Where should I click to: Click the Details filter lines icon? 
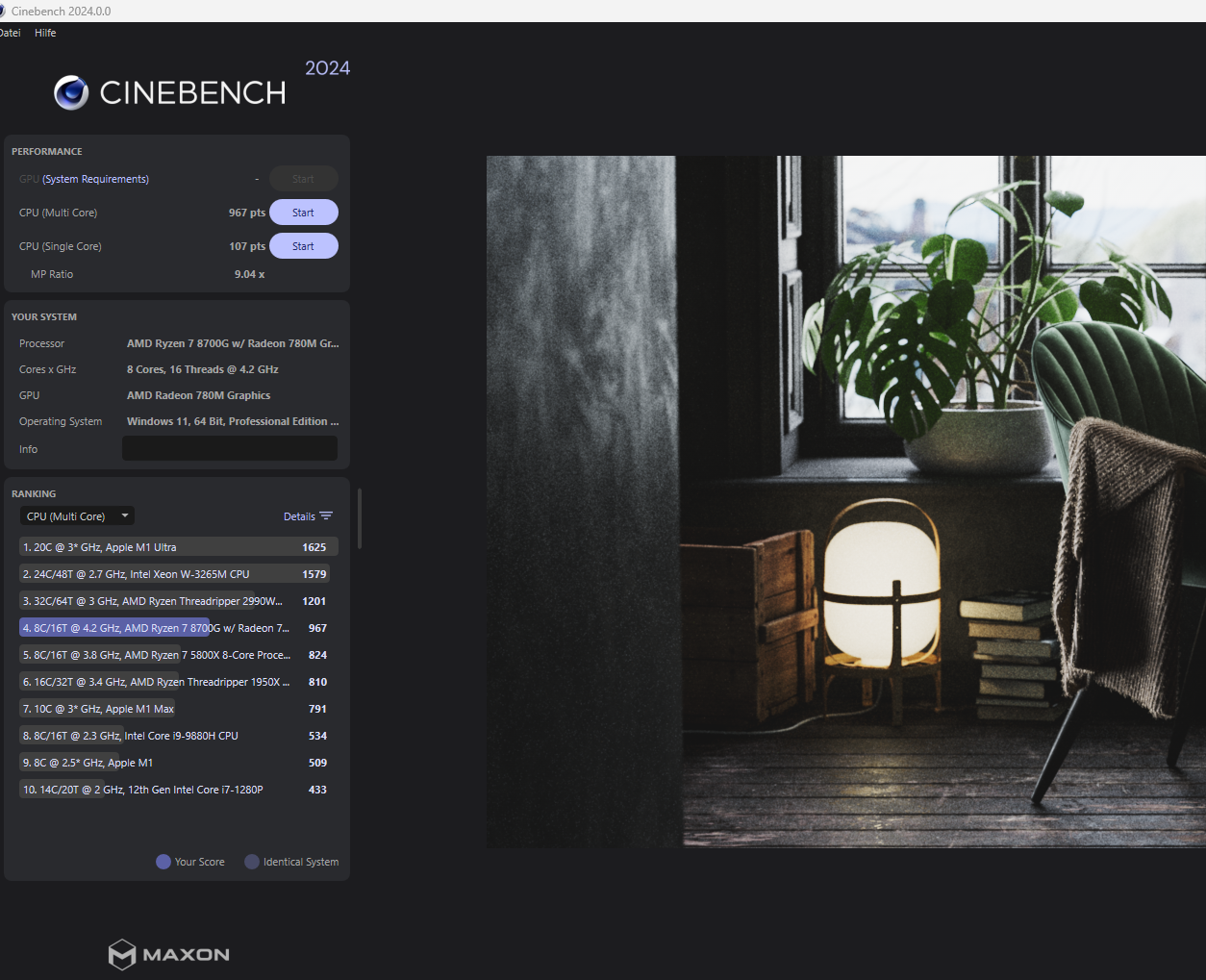(326, 516)
